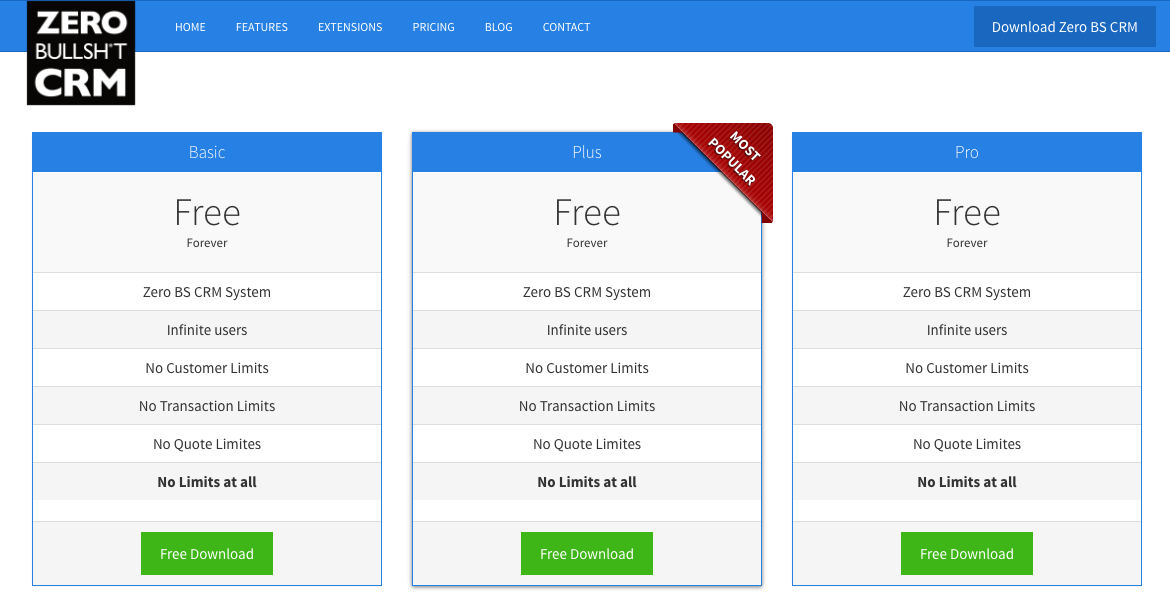
Task: Open the BLOG link in navigation
Action: [498, 27]
